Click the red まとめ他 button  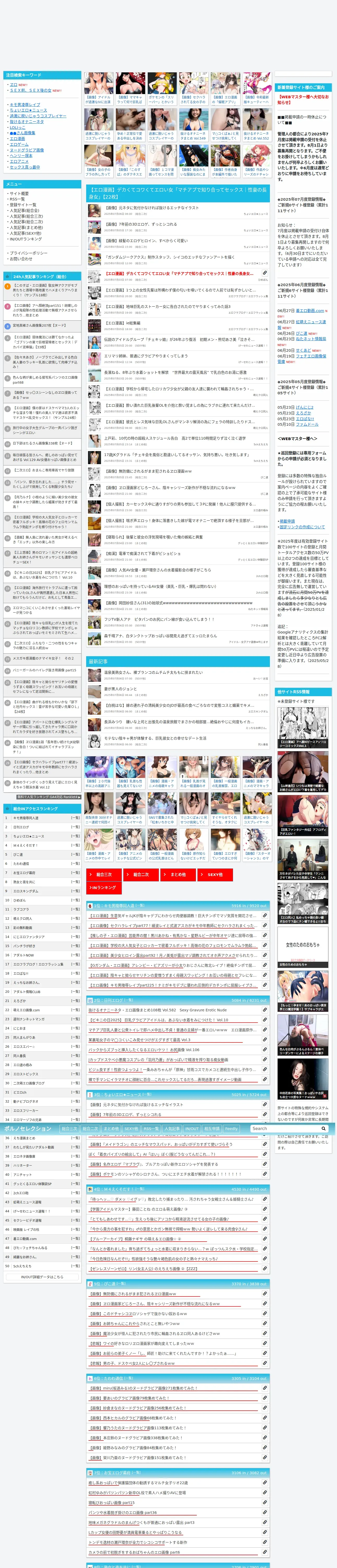[x=178, y=874]
